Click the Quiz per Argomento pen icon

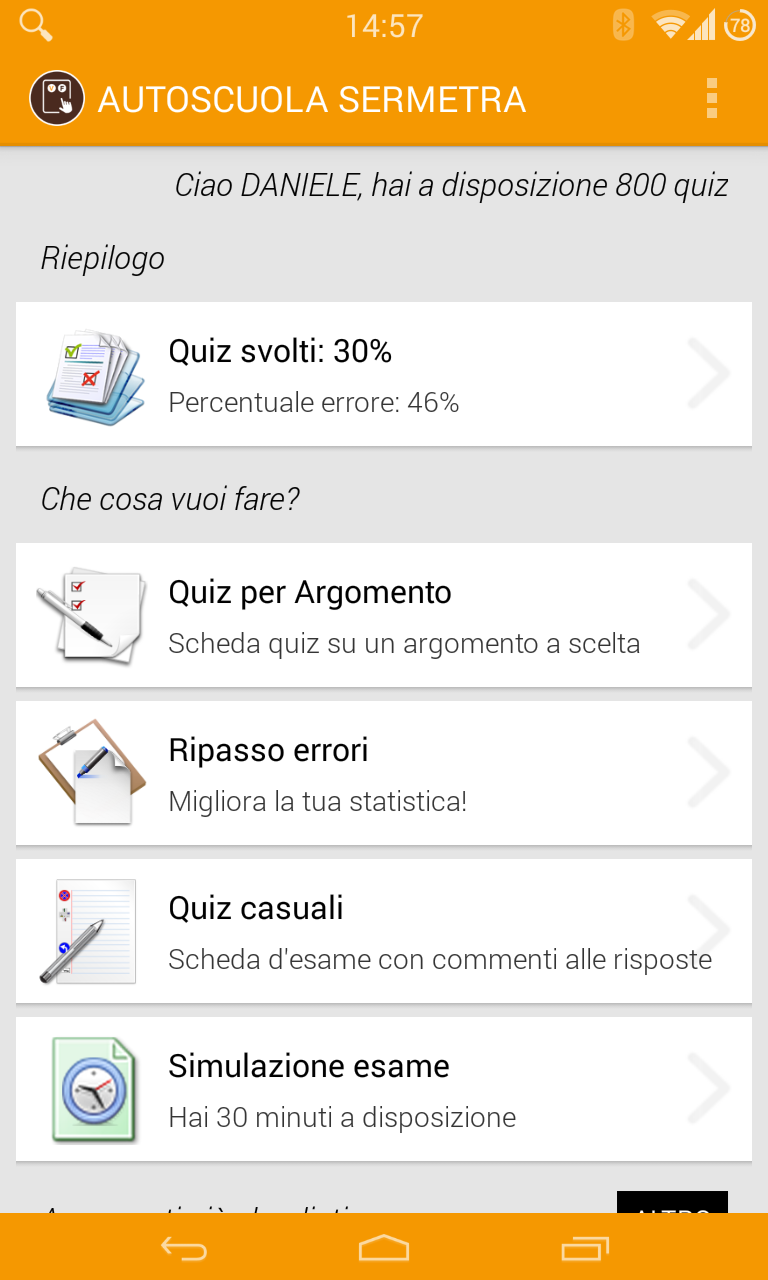pos(90,615)
